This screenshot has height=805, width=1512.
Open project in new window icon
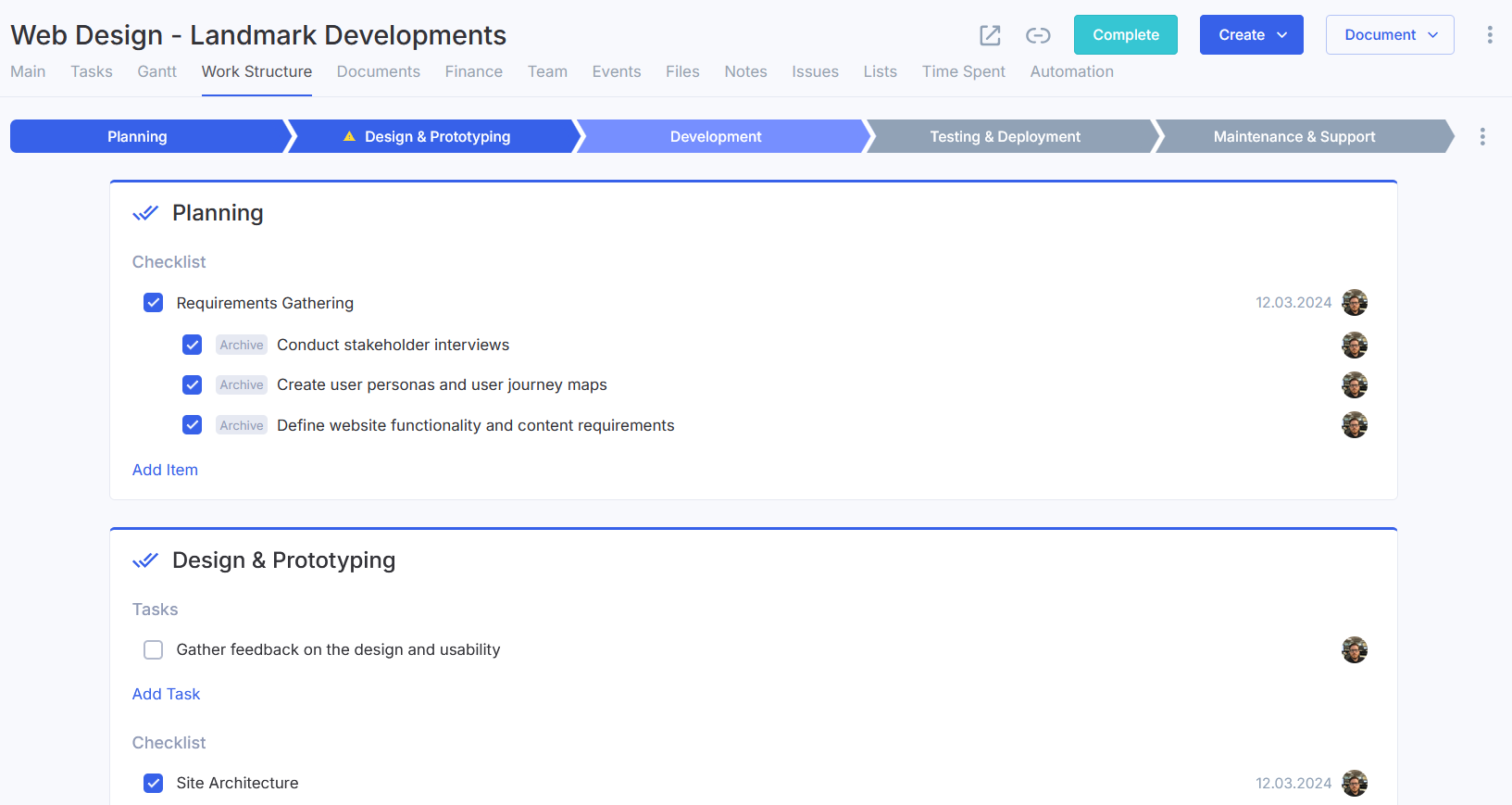coord(990,35)
